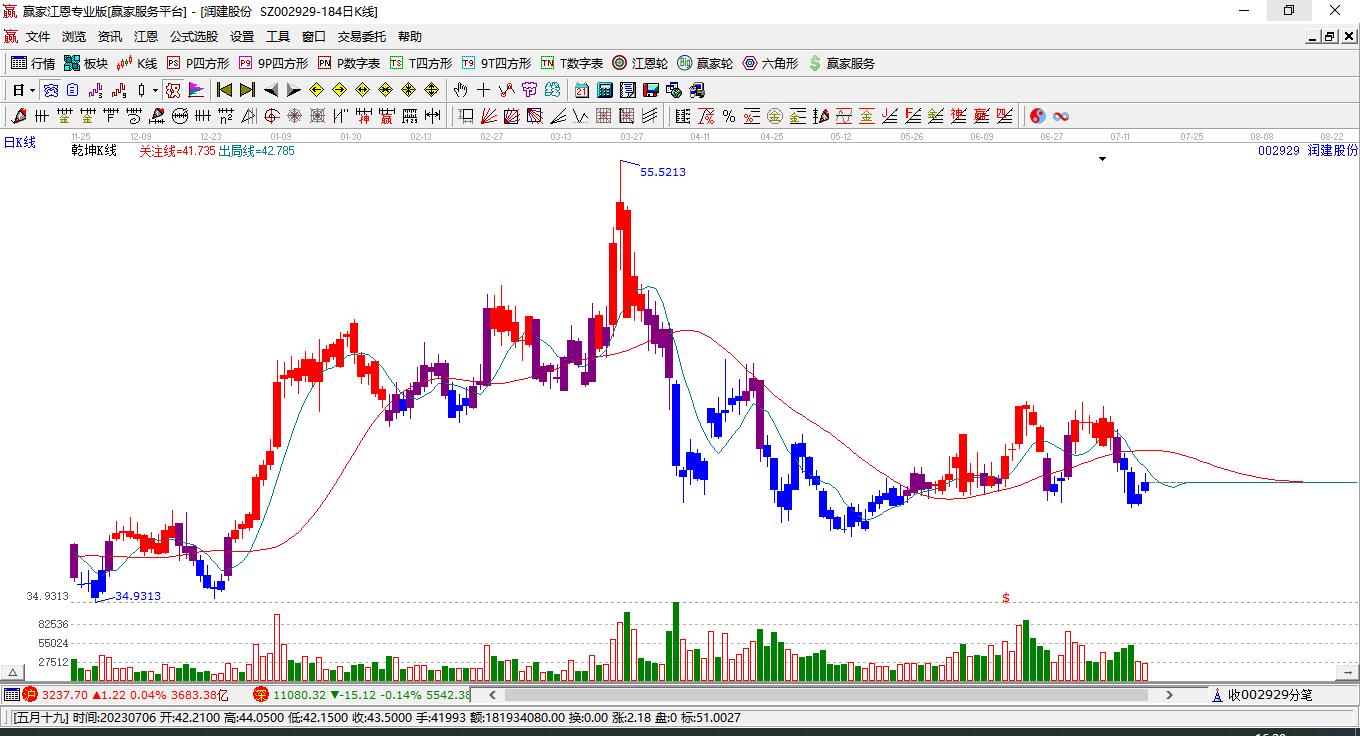Open the 江恩轮 Gann wheel
This screenshot has height=736, width=1360.
pos(640,63)
